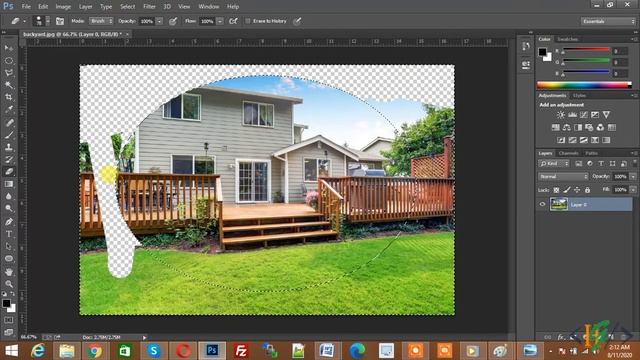Select the Polygonal Lasso tool

(9, 73)
